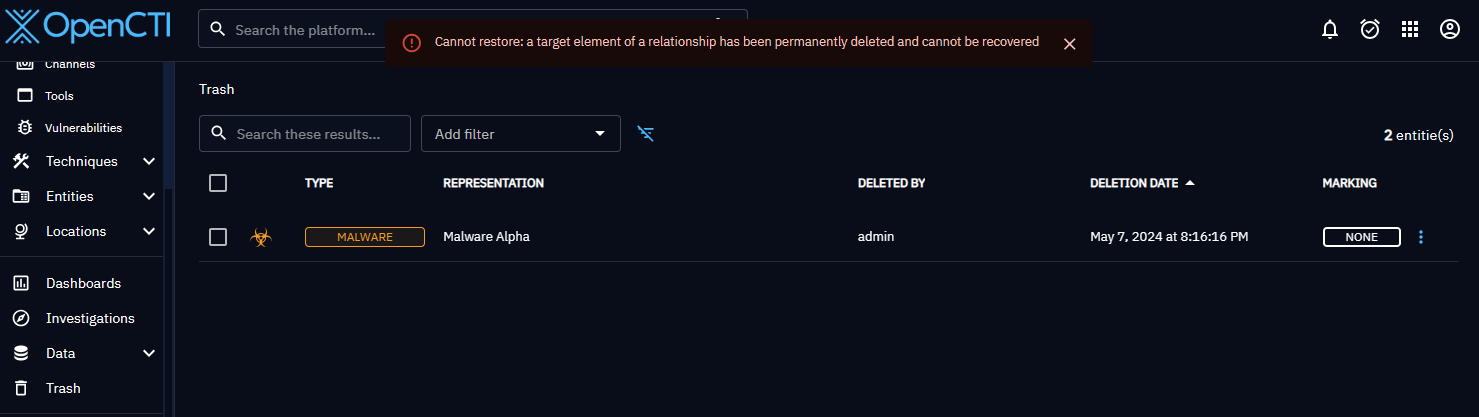Viewport: 1479px width, 417px height.
Task: Expand the Entities menu section
Action: click(x=148, y=196)
